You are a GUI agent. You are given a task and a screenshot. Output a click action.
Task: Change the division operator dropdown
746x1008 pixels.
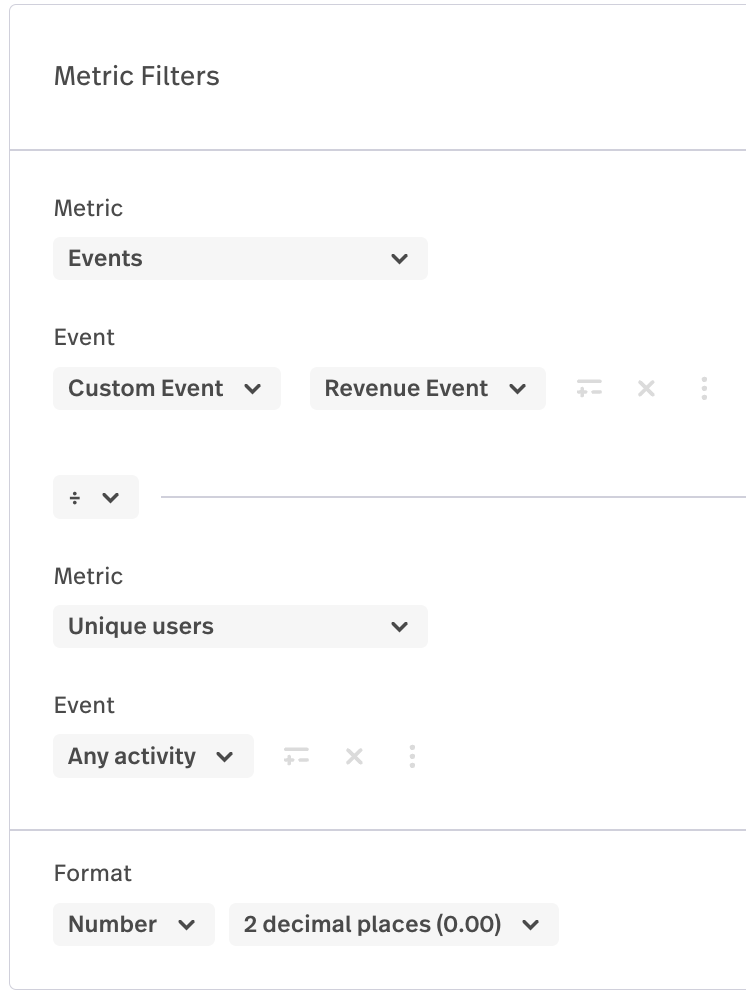click(95, 497)
